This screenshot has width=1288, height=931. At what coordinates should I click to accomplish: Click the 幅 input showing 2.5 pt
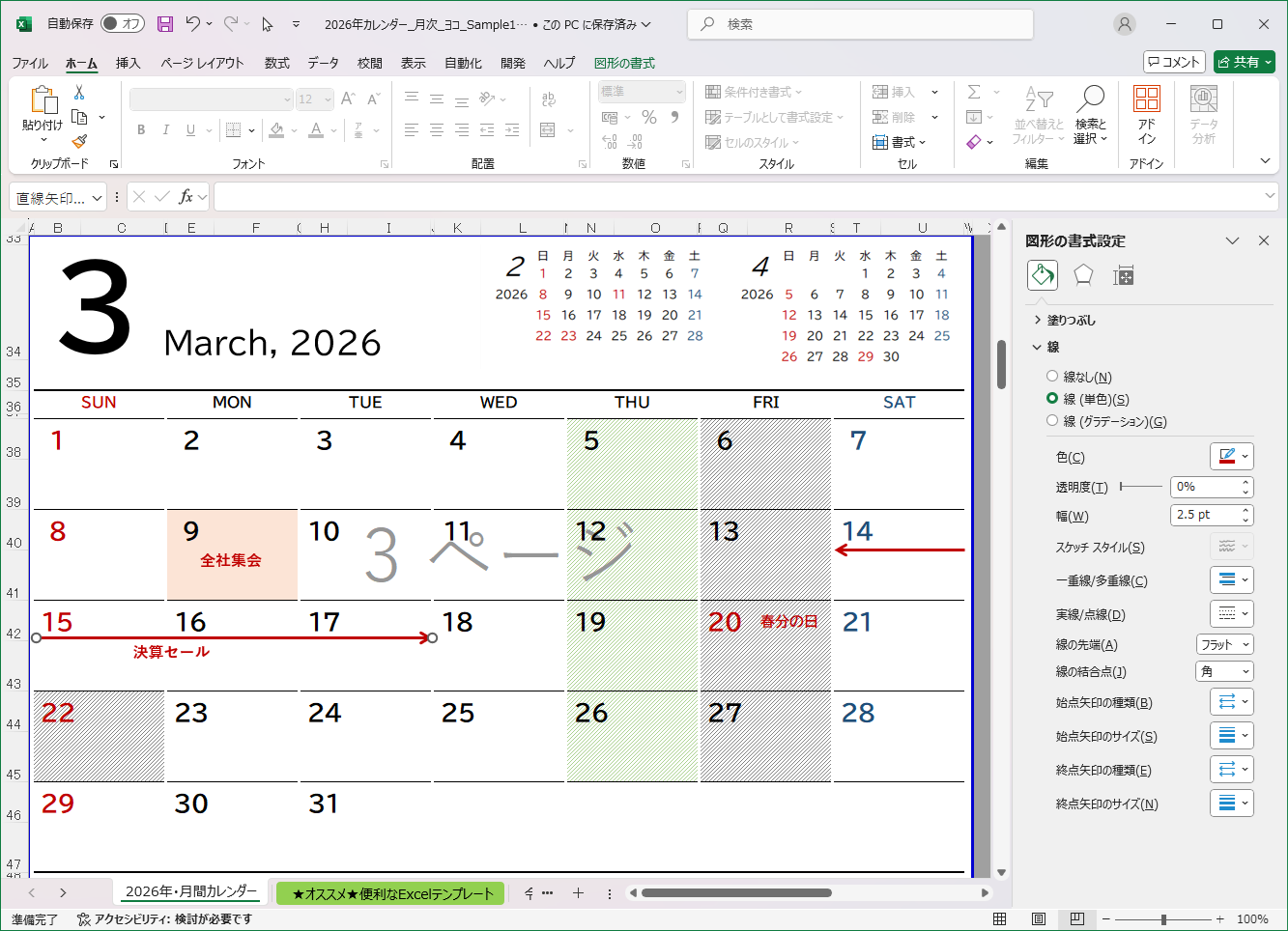point(1206,515)
